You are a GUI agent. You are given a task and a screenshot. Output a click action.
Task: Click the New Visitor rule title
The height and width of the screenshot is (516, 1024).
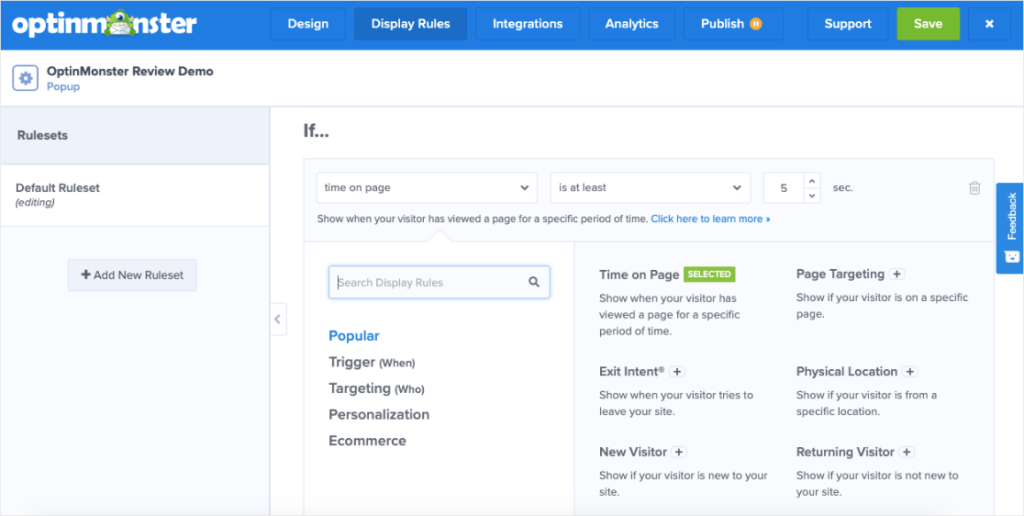click(x=633, y=452)
